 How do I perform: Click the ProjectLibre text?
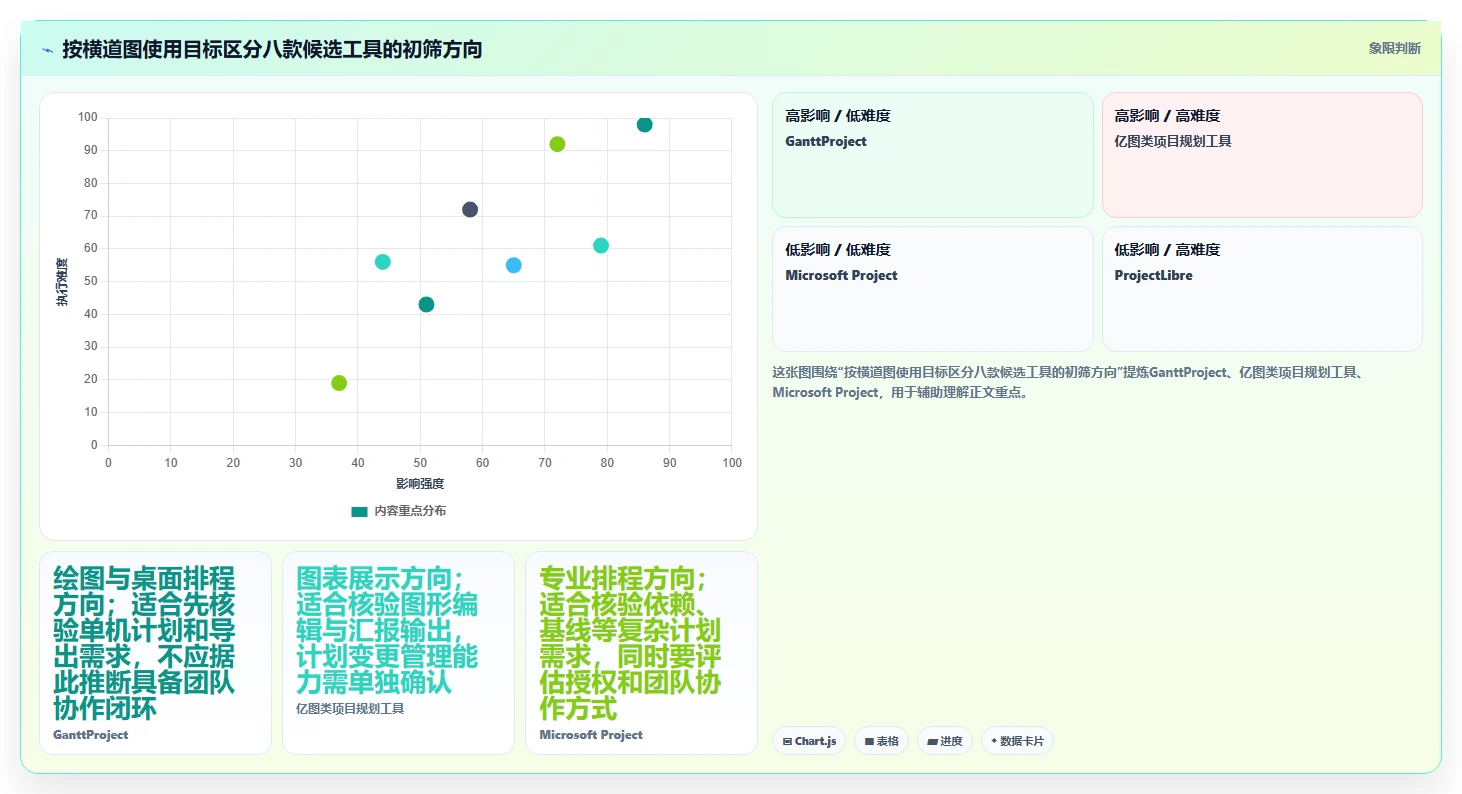[x=1153, y=276]
